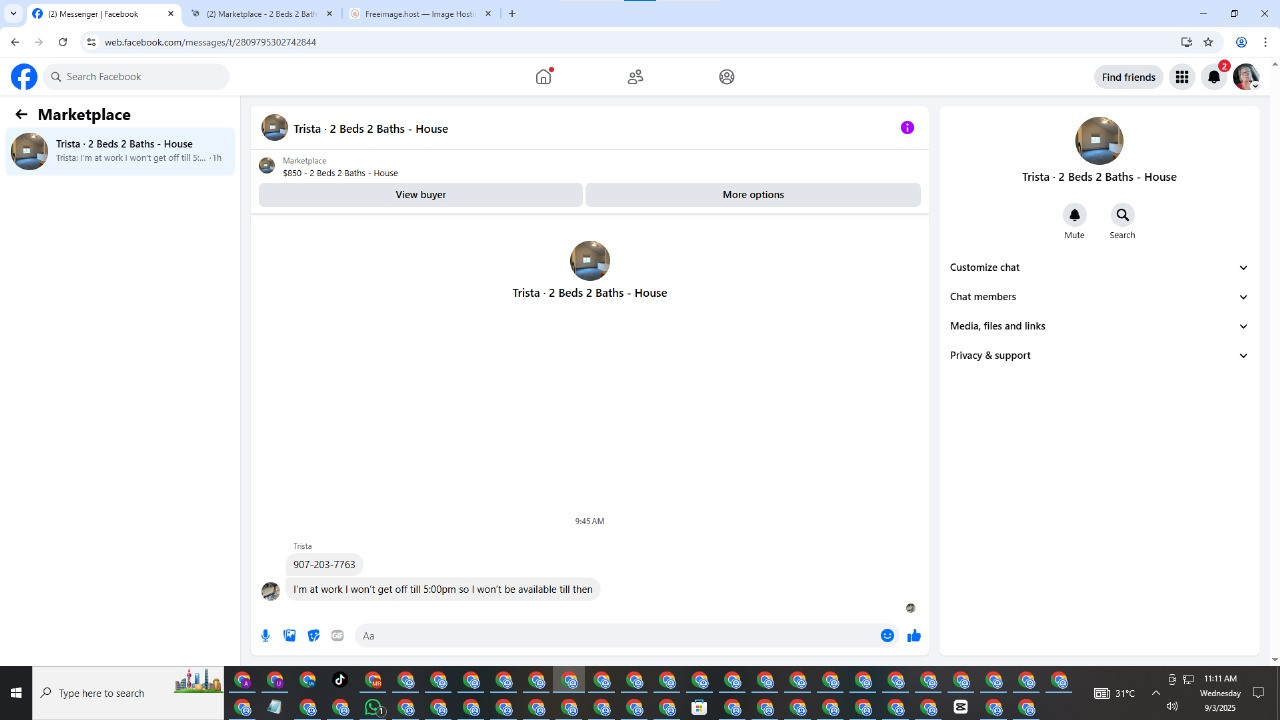Image resolution: width=1280 pixels, height=720 pixels.
Task: Open the emoji picker in composer
Action: pos(887,636)
